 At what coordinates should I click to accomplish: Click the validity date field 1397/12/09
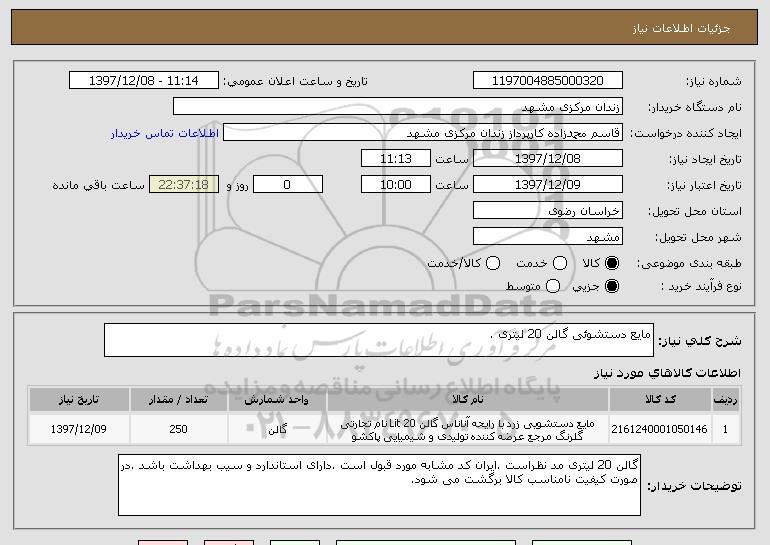point(548,185)
